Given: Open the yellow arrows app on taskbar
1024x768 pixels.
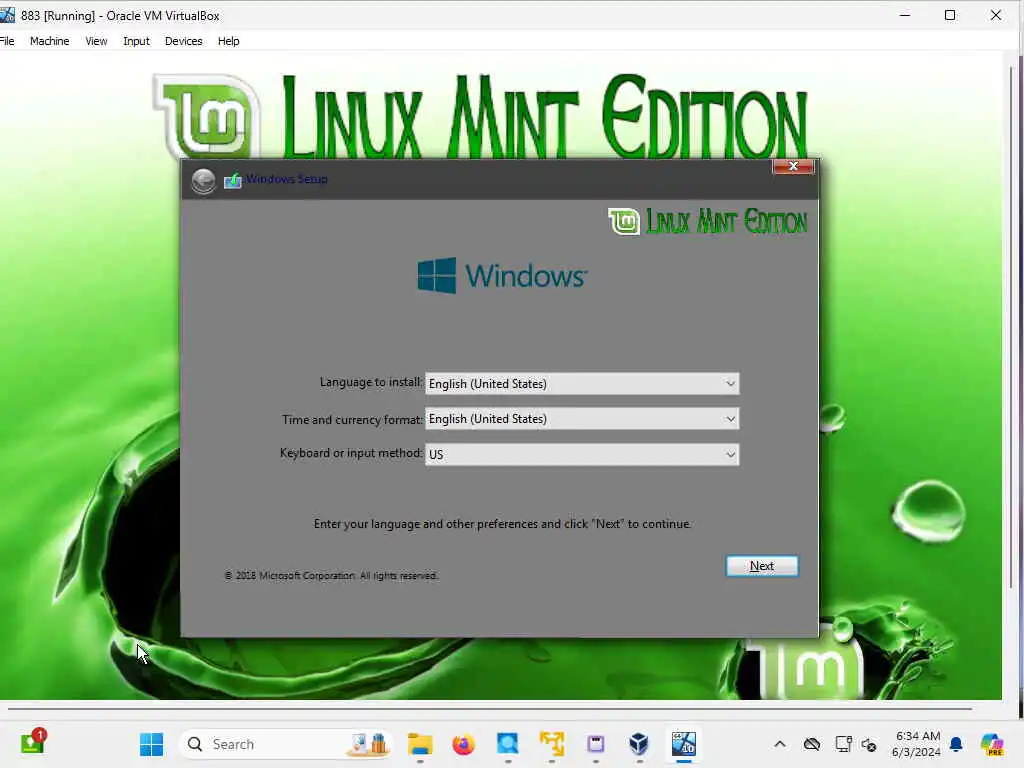Looking at the screenshot, I should (x=552, y=744).
